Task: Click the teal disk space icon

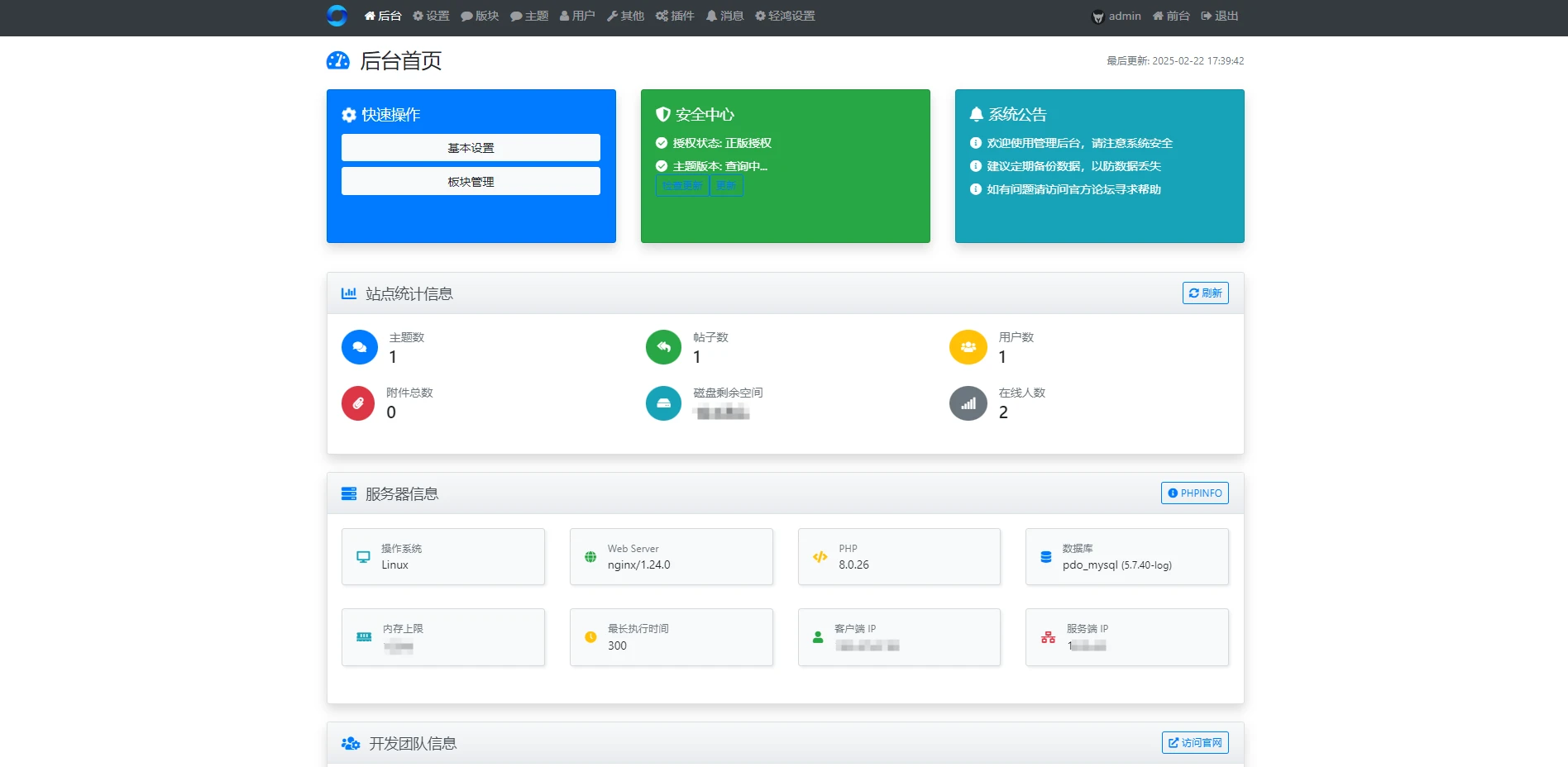Action: tap(663, 403)
